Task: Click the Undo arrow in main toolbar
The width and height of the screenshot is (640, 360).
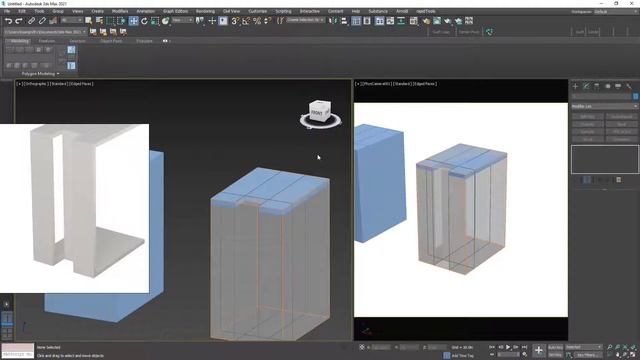Action: (x=8, y=21)
